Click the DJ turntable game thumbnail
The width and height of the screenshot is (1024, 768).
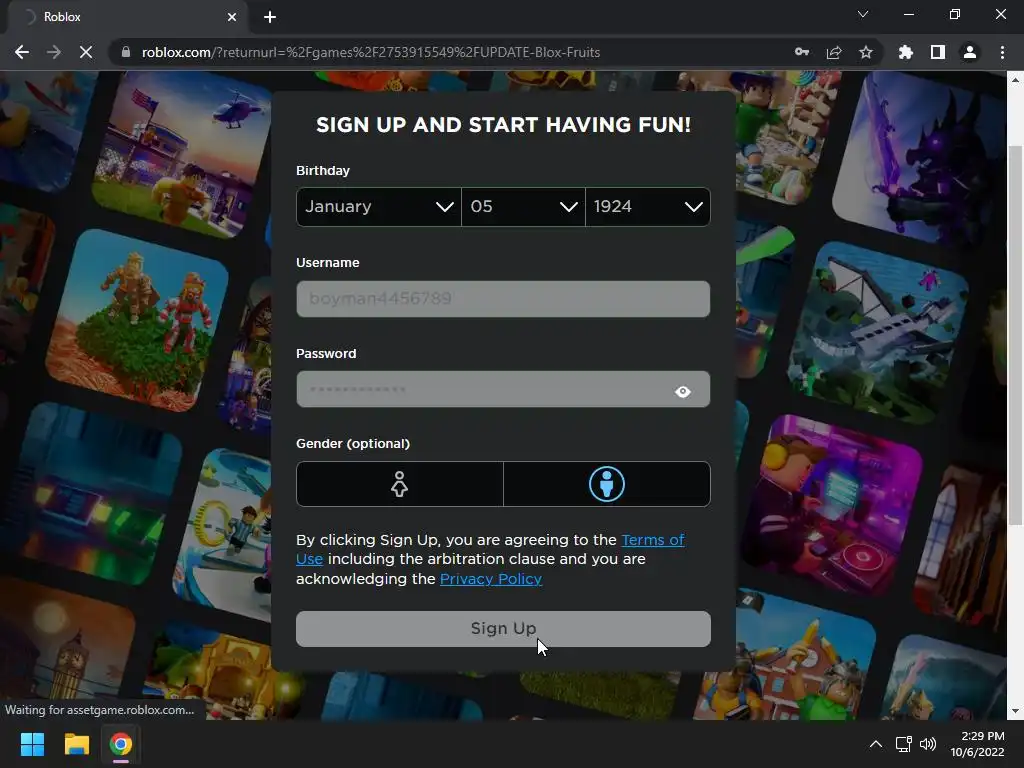(x=835, y=503)
